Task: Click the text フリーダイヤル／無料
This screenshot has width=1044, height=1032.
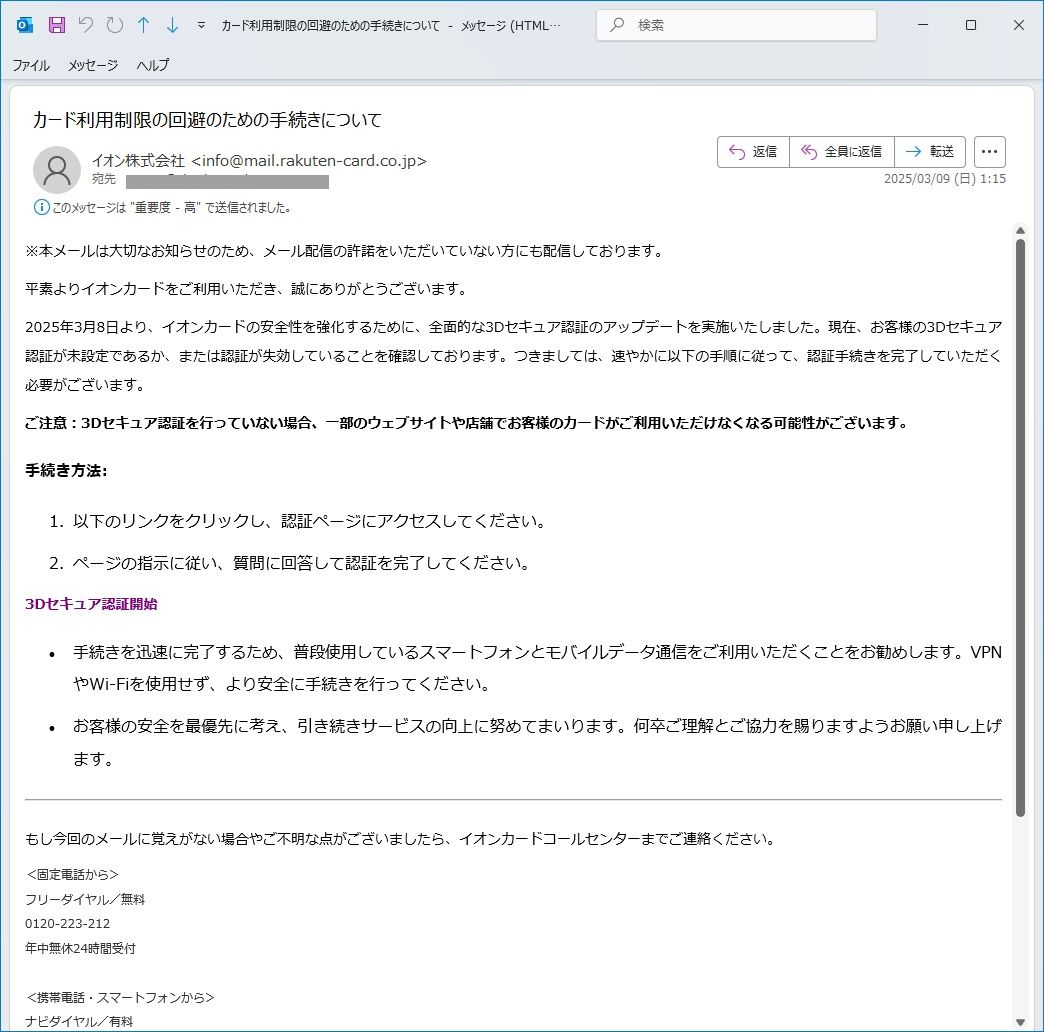Action: pos(85,900)
